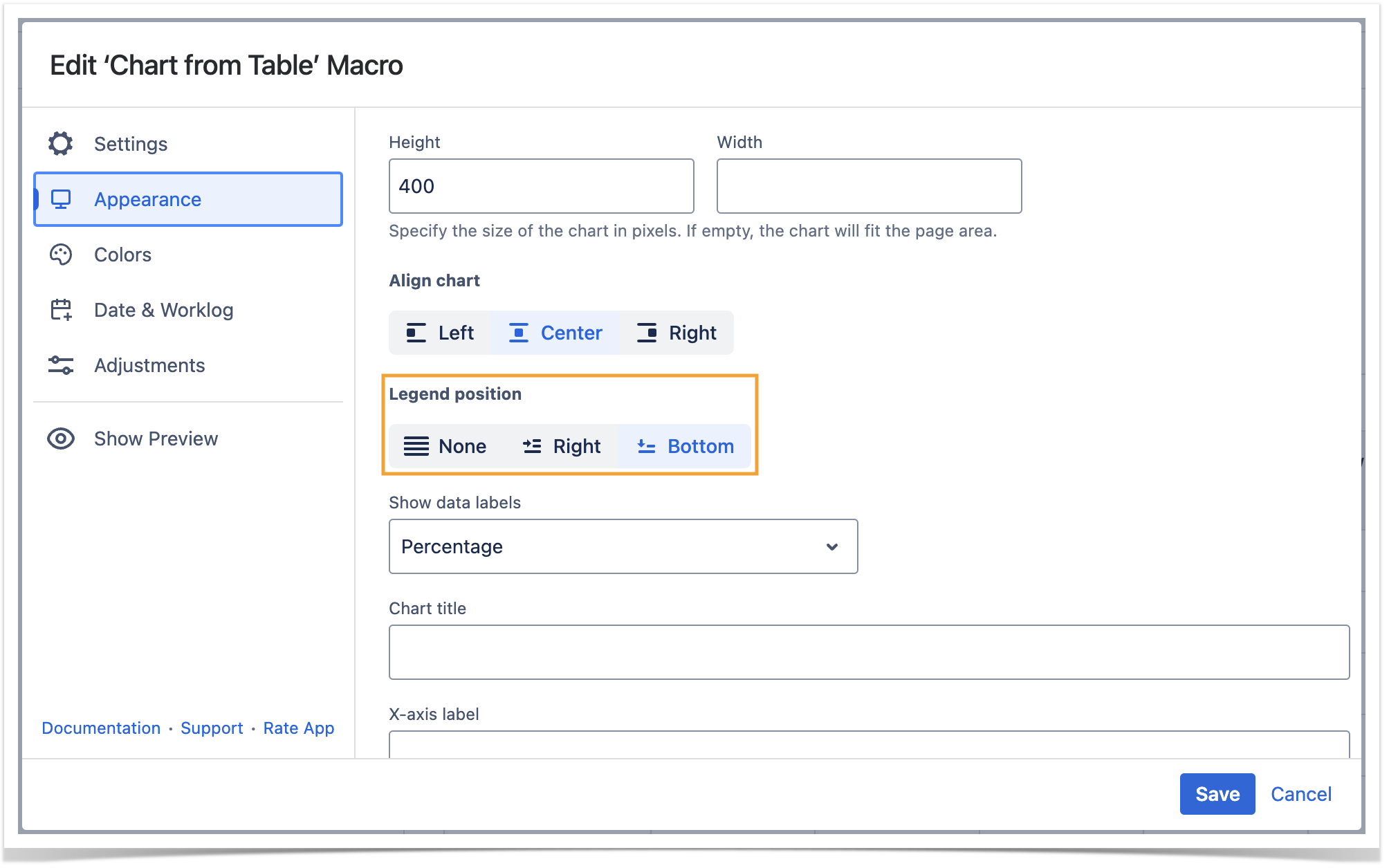
Task: Click the Percentage dropdown chevron arrow
Action: click(832, 547)
